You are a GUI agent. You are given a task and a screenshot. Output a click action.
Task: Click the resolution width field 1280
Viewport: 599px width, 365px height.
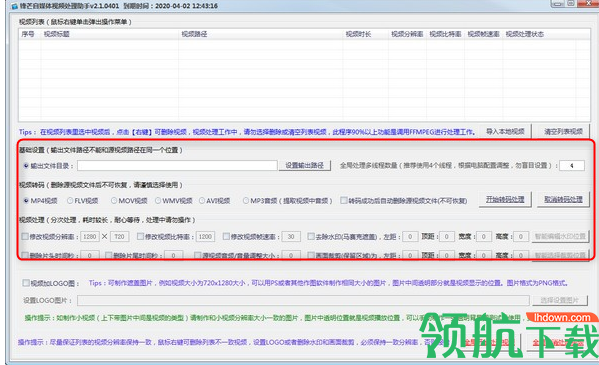pyautogui.click(x=90, y=237)
